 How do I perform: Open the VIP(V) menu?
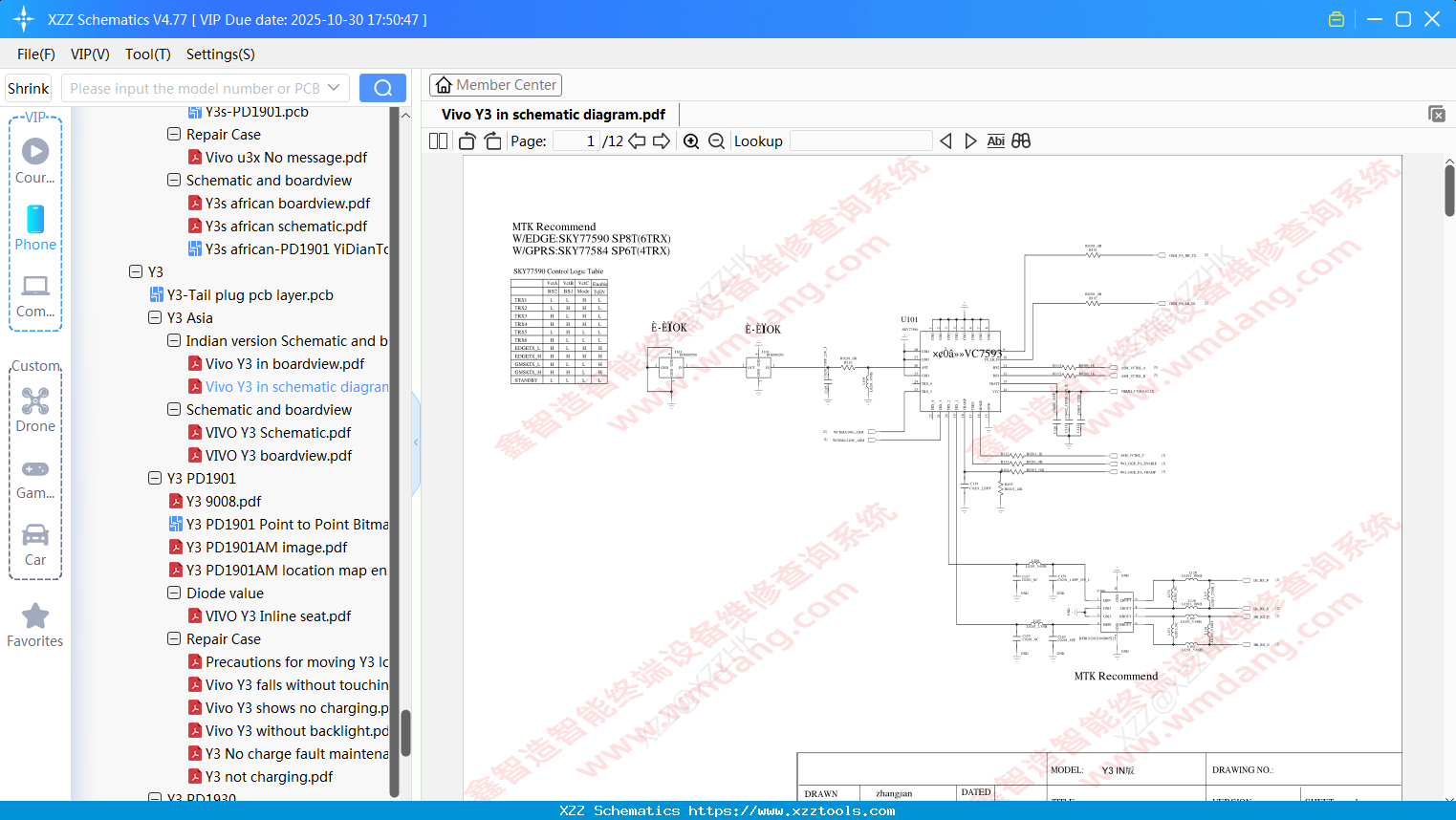tap(89, 54)
